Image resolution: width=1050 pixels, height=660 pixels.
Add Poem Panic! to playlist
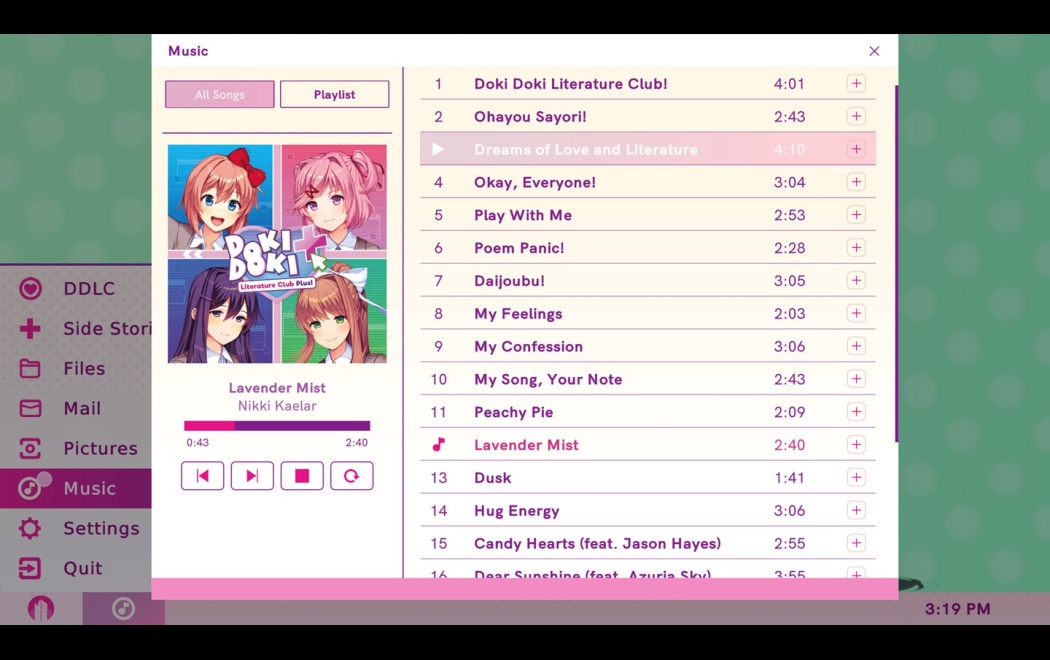(856, 248)
